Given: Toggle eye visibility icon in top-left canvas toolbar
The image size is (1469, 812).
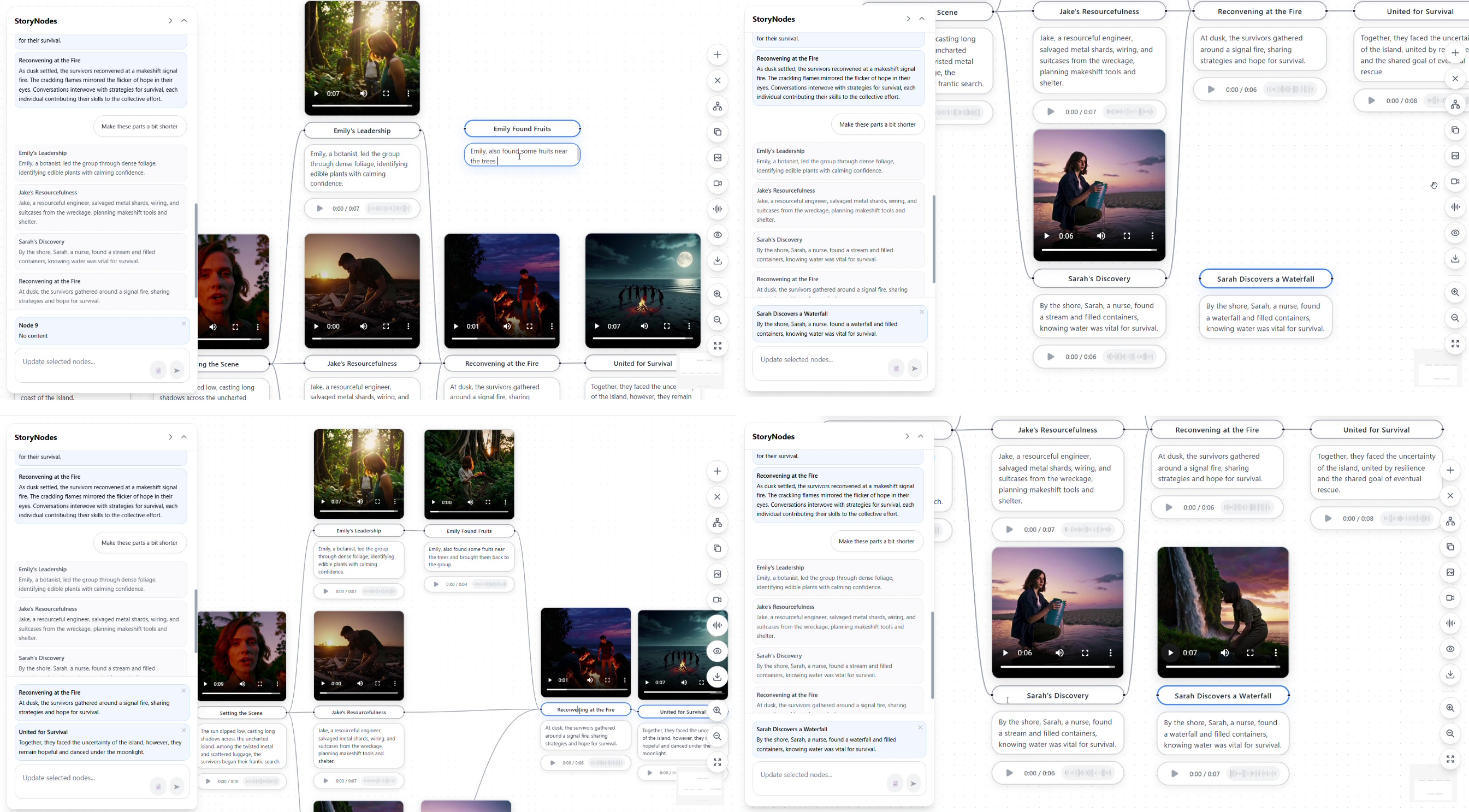Looking at the screenshot, I should pos(718,235).
